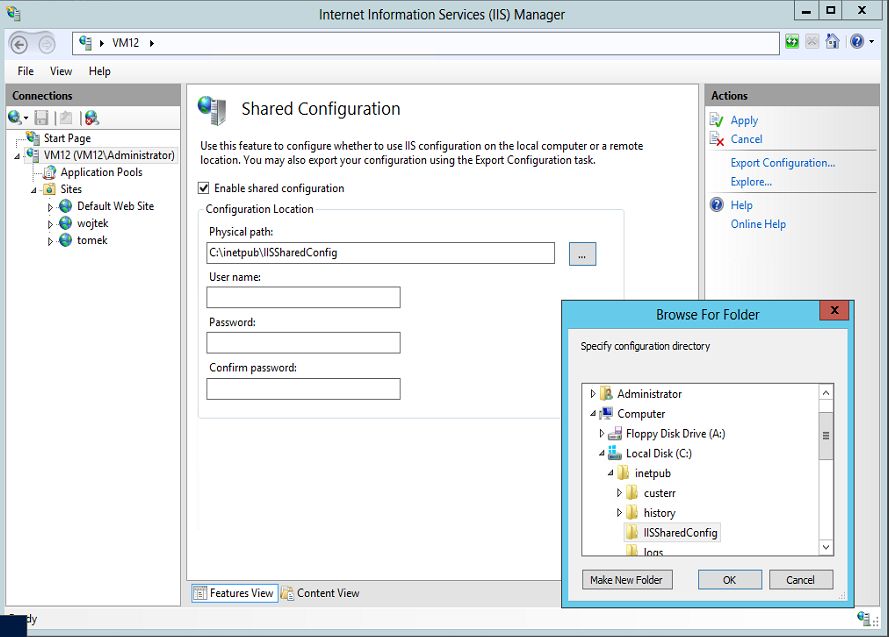Expand the Floppy Disk Drive (A:) node
889x637 pixels.
[x=602, y=434]
